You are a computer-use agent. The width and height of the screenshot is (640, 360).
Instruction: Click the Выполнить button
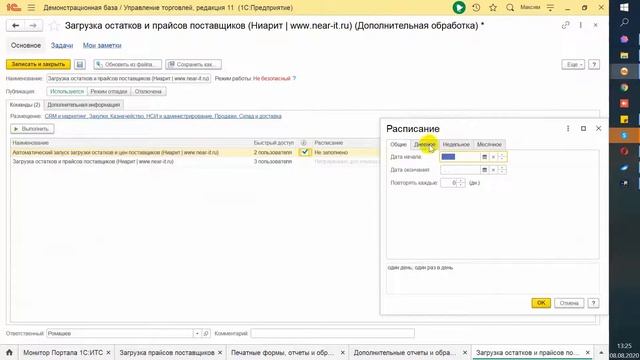32,129
